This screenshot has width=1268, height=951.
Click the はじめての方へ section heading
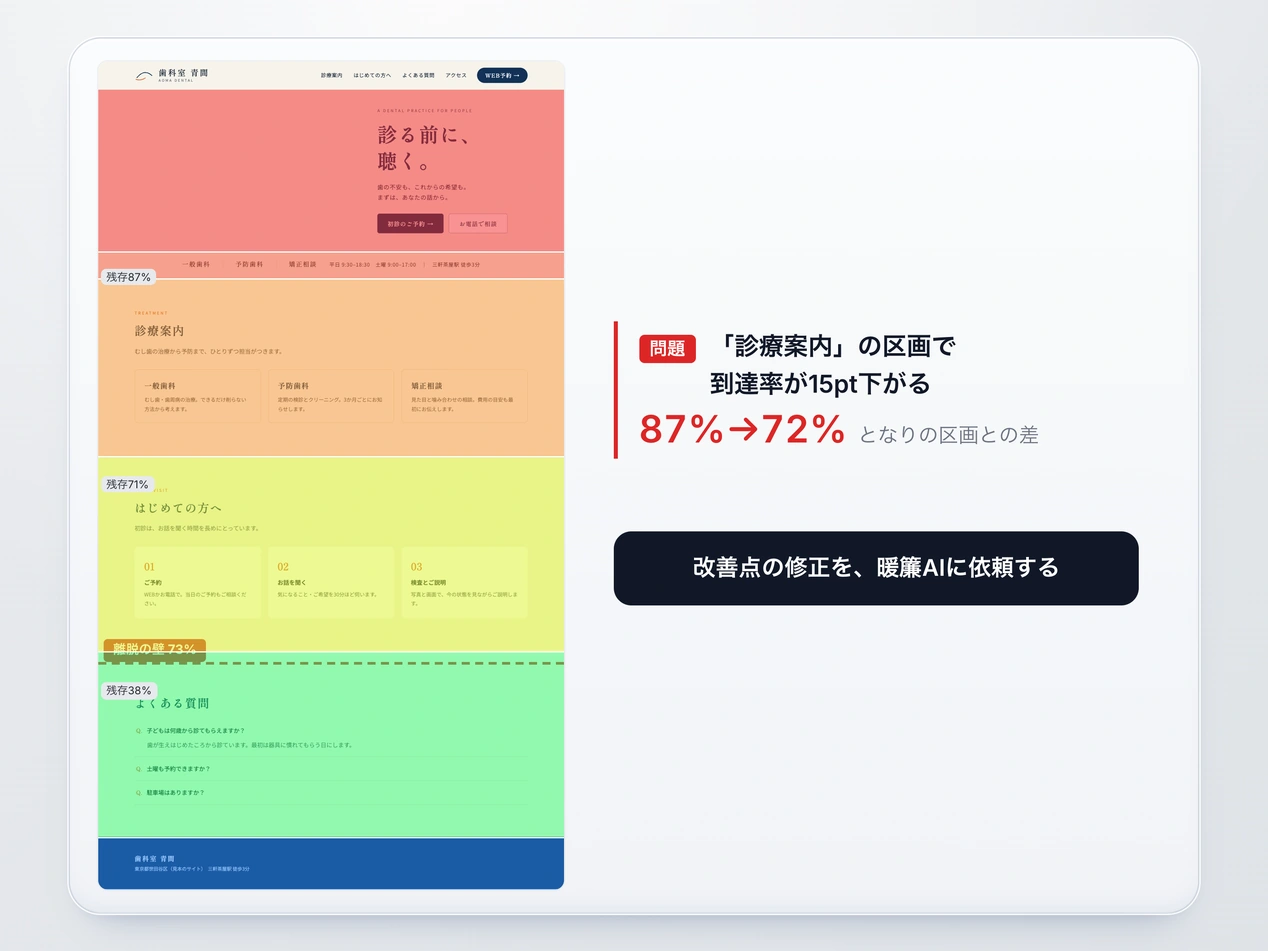[x=178, y=508]
